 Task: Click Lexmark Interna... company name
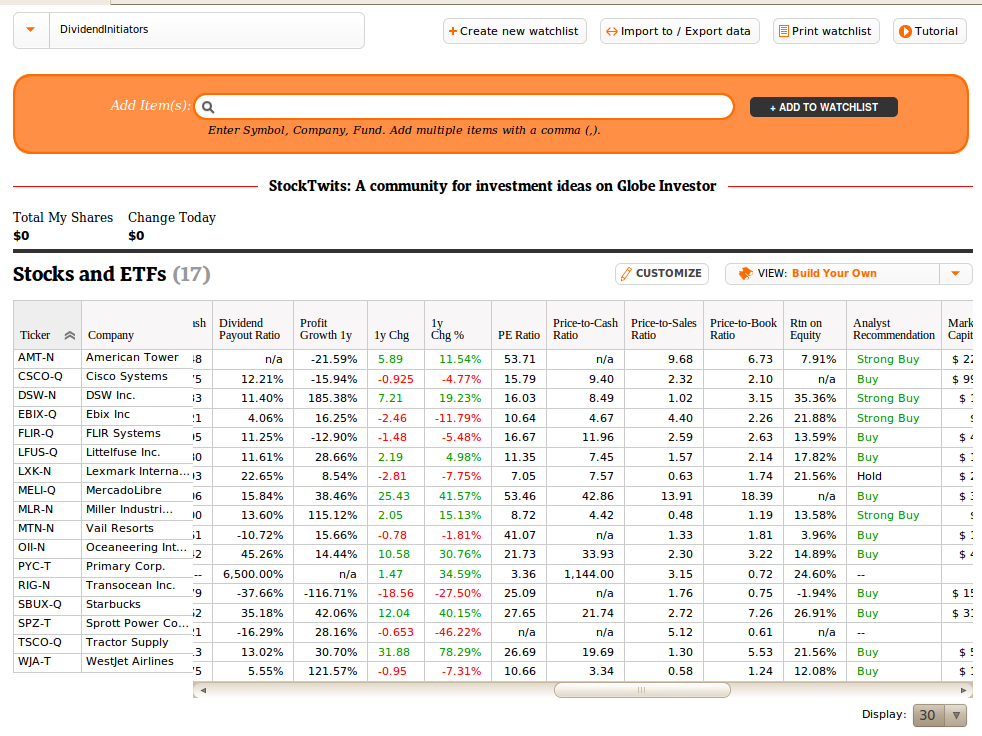tap(137, 471)
